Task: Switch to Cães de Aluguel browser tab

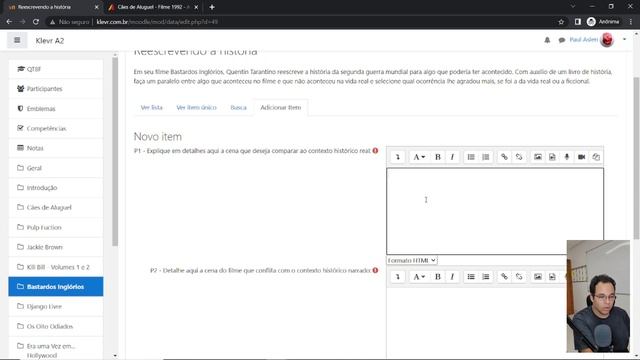Action: [153, 7]
